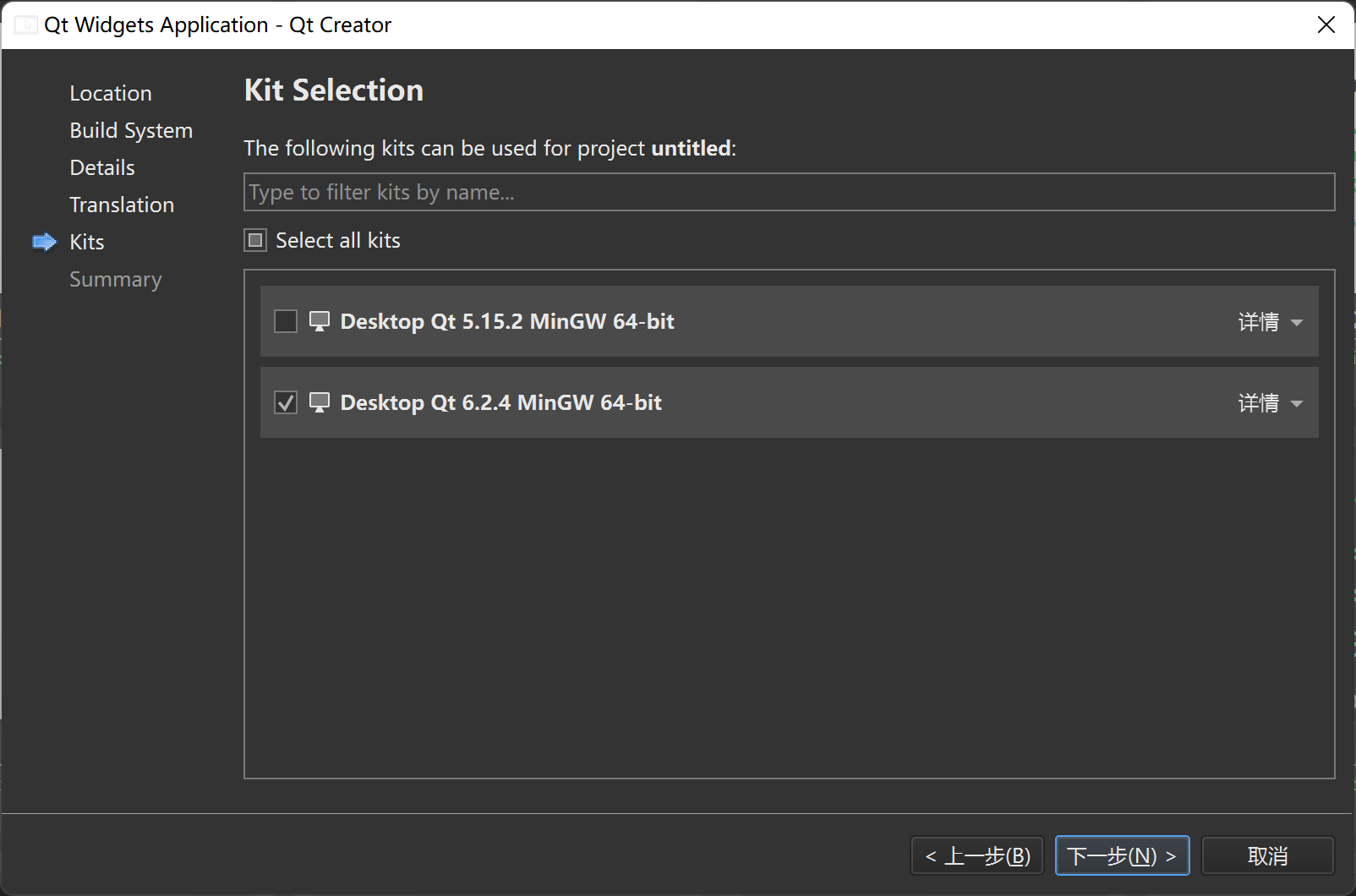Screen dimensions: 1356x896
Task: Click the Desktop Qt 5.15.2 MinGW 64-bit label
Action: pyautogui.click(x=507, y=322)
